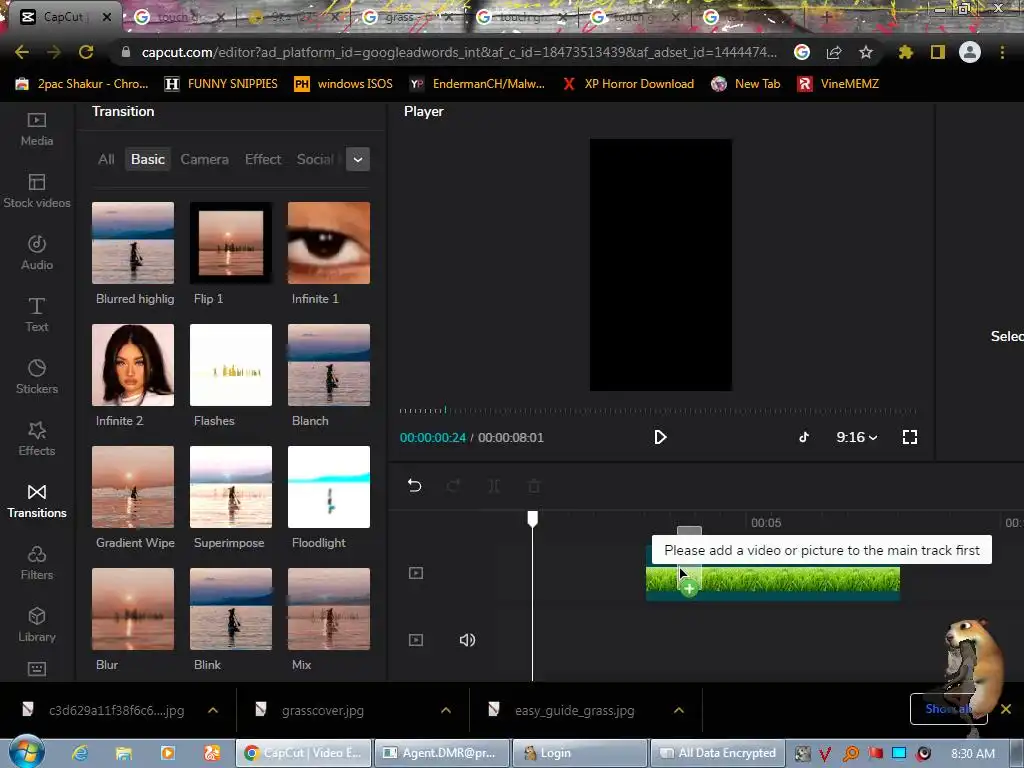1024x768 pixels.
Task: Reload the CapCut page
Action: [86, 52]
